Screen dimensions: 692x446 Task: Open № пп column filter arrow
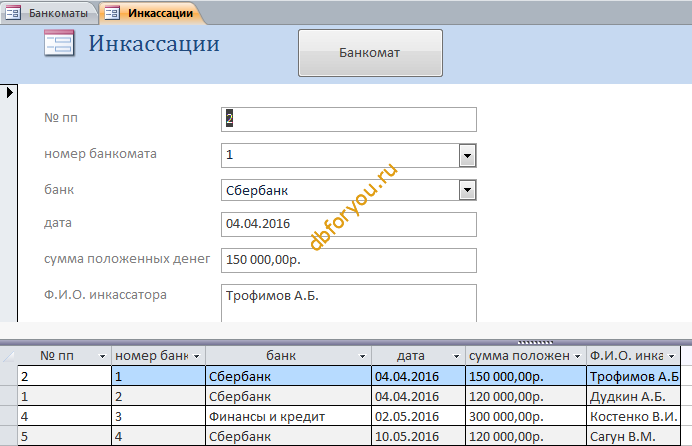[x=102, y=356]
